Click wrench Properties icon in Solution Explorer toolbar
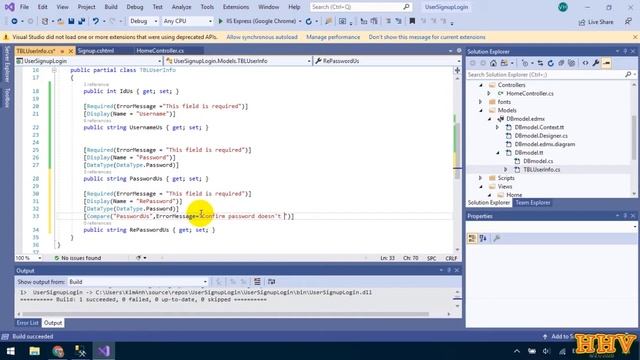Viewport: 640px width, 360px height. [596, 63]
